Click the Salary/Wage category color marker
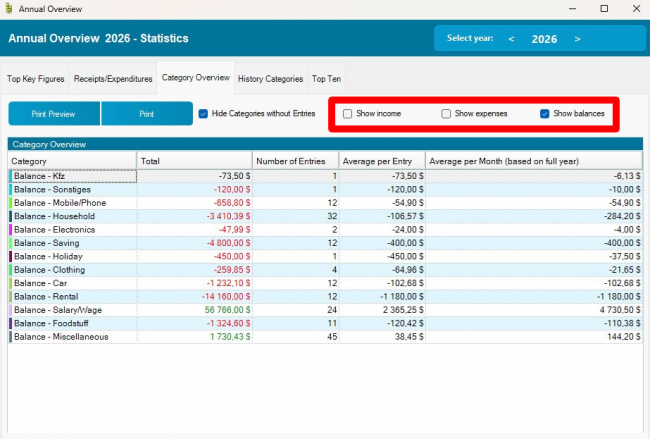The width and height of the screenshot is (650, 439). coord(10,310)
